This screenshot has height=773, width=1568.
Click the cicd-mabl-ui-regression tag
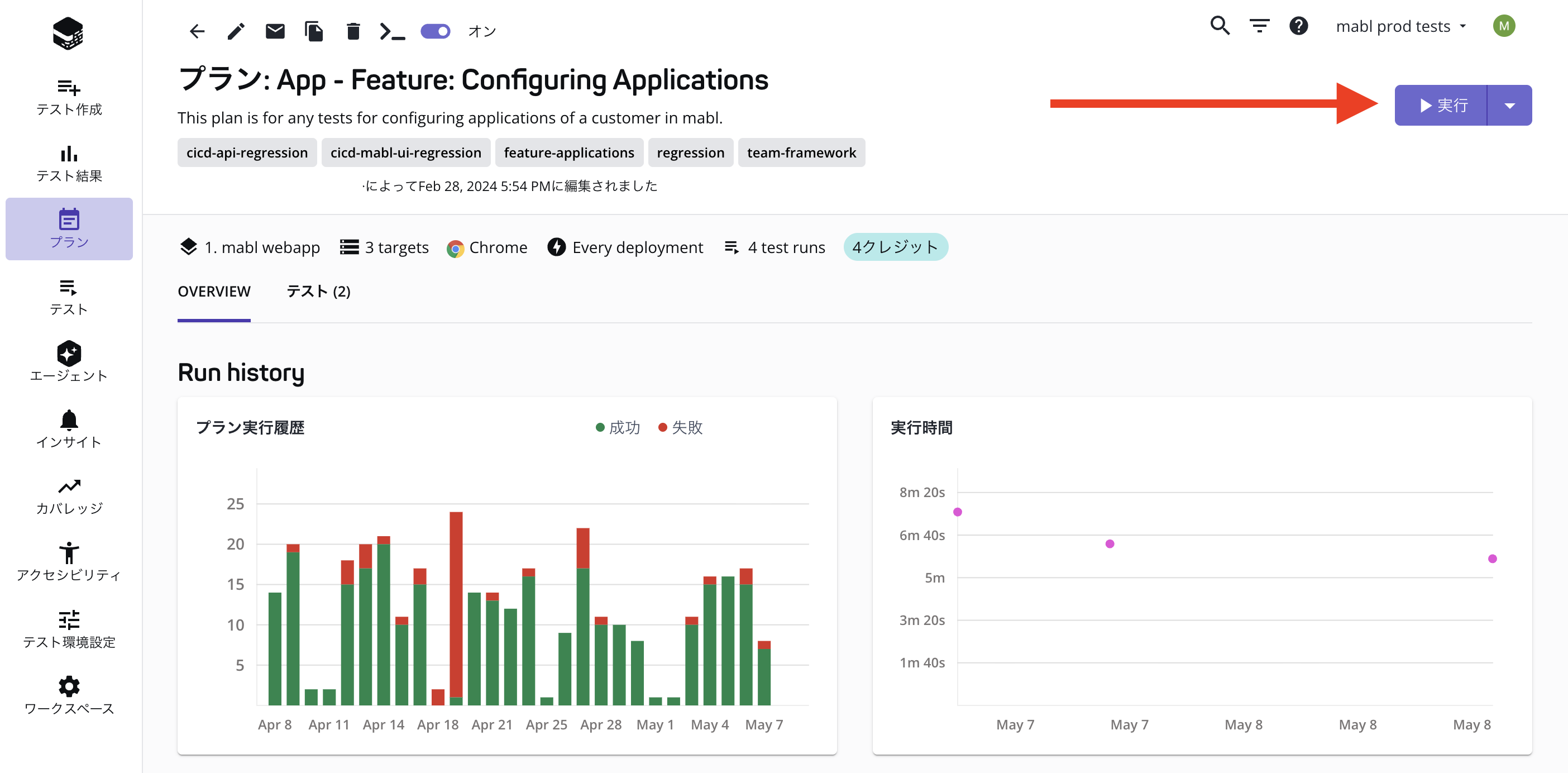coord(406,152)
